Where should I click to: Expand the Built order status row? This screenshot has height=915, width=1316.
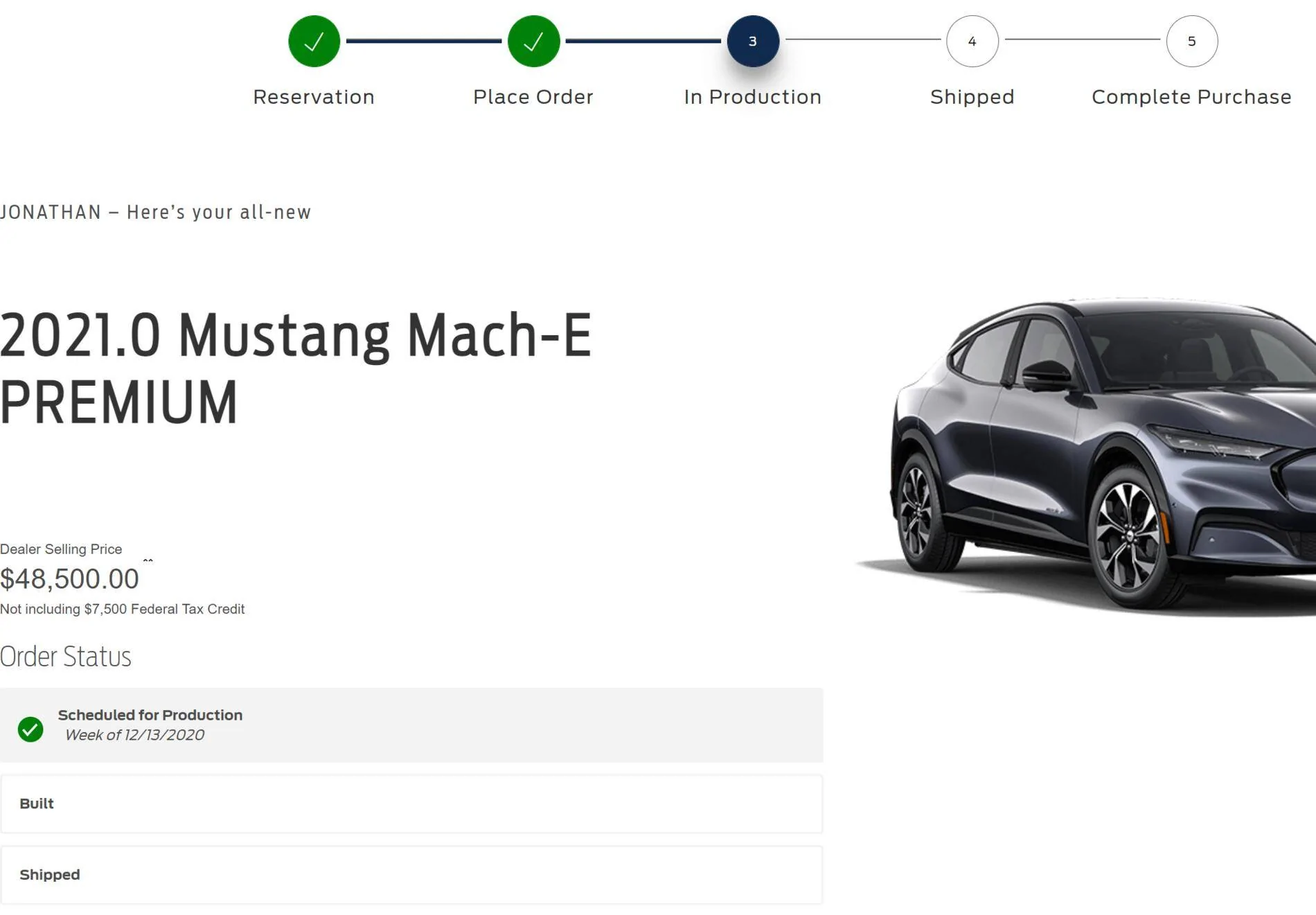[x=411, y=803]
